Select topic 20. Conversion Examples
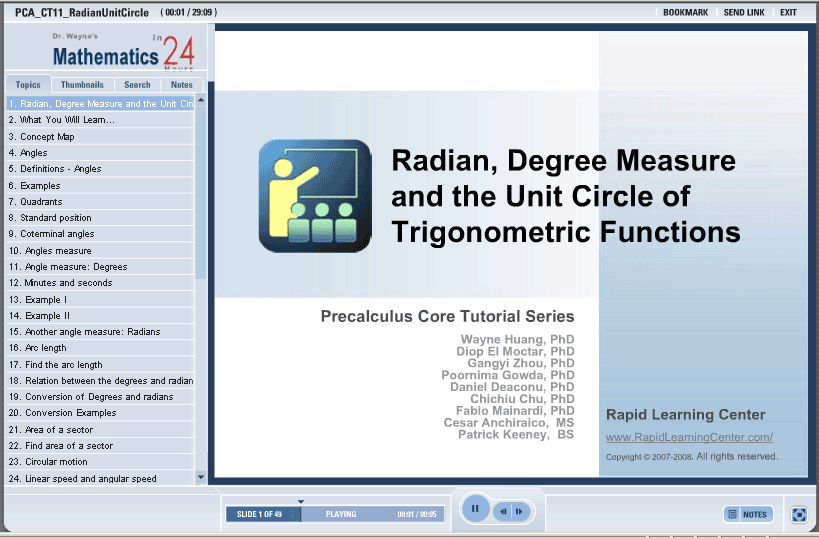Viewport: 819px width, 538px height. coord(100,413)
